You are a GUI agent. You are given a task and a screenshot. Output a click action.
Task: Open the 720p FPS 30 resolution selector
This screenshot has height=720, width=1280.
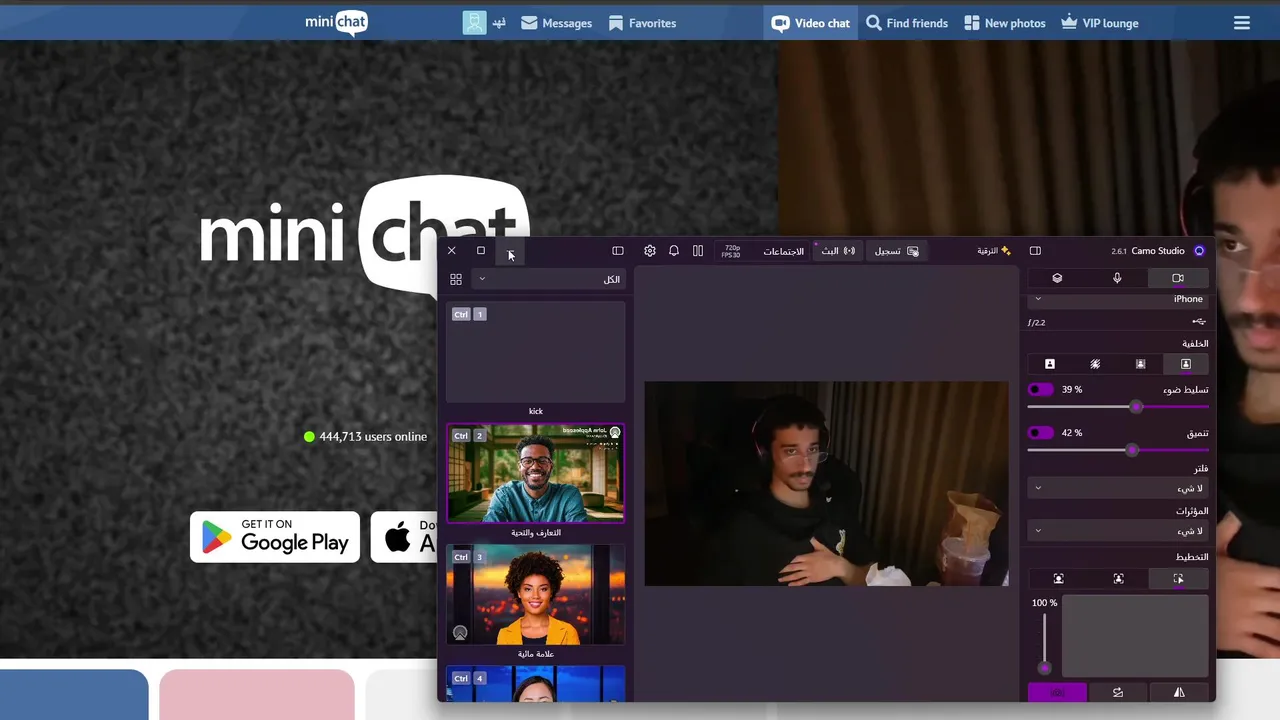click(x=732, y=251)
